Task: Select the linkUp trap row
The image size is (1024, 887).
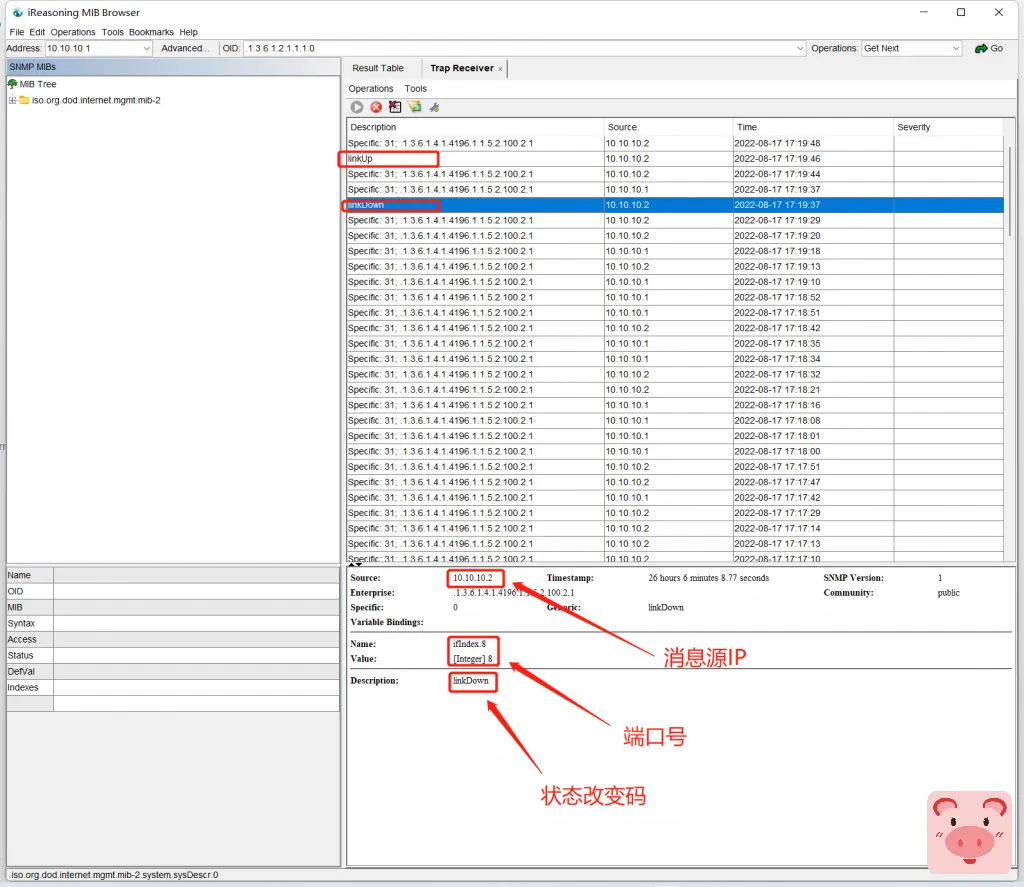Action: click(x=675, y=159)
